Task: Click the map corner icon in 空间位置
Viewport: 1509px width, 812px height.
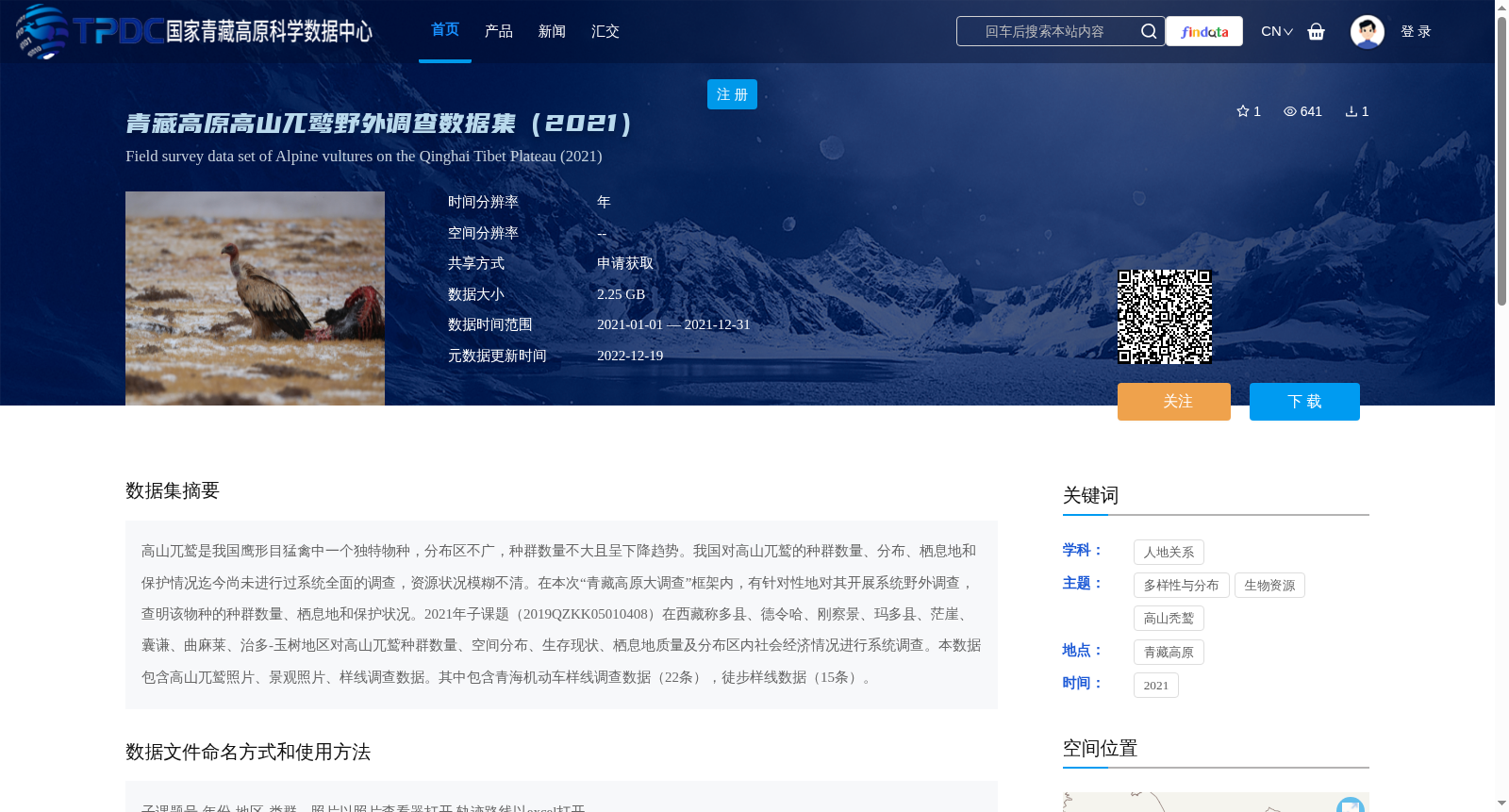Action: point(1351,804)
